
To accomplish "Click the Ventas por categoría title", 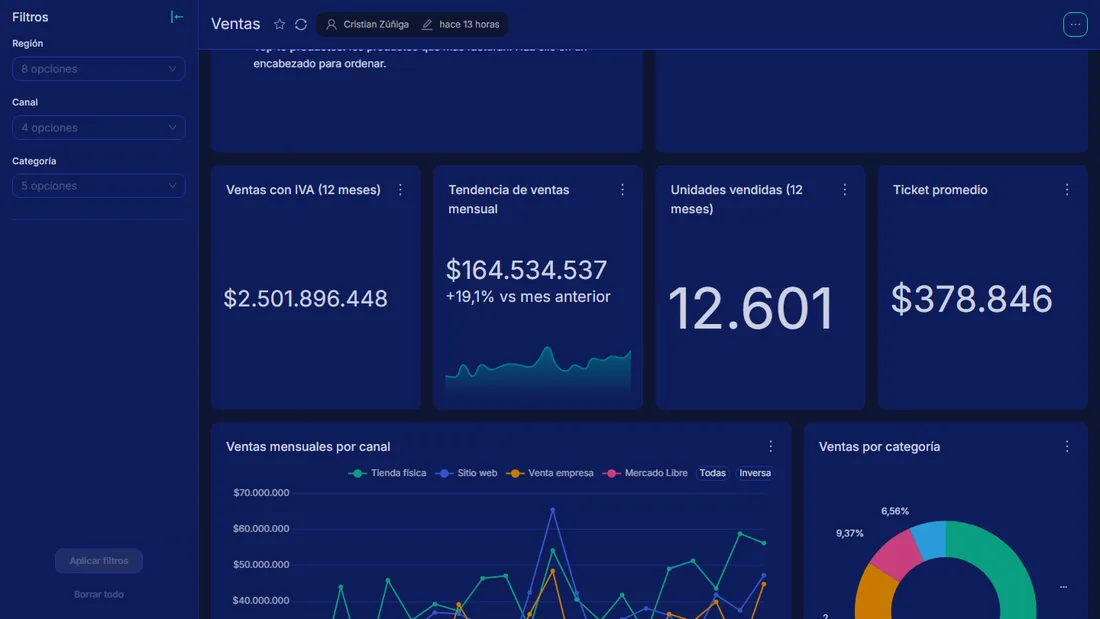I will [x=879, y=446].
